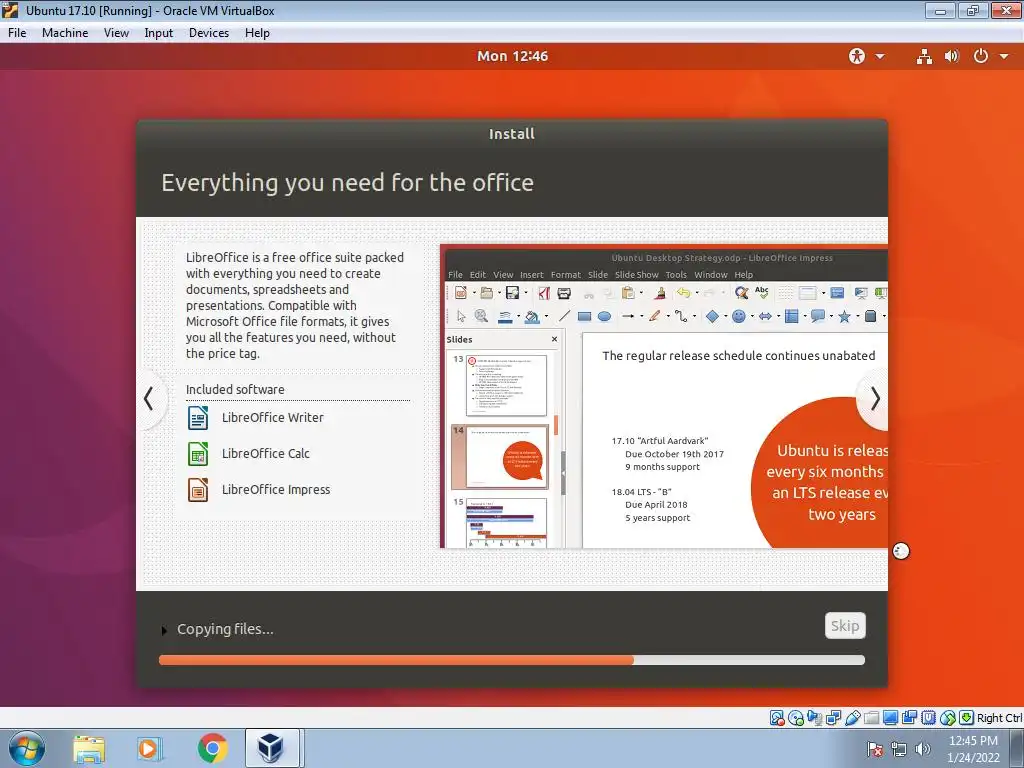This screenshot has height=768, width=1024.
Task: Click the hard disk activity indicator
Action: tap(776, 718)
